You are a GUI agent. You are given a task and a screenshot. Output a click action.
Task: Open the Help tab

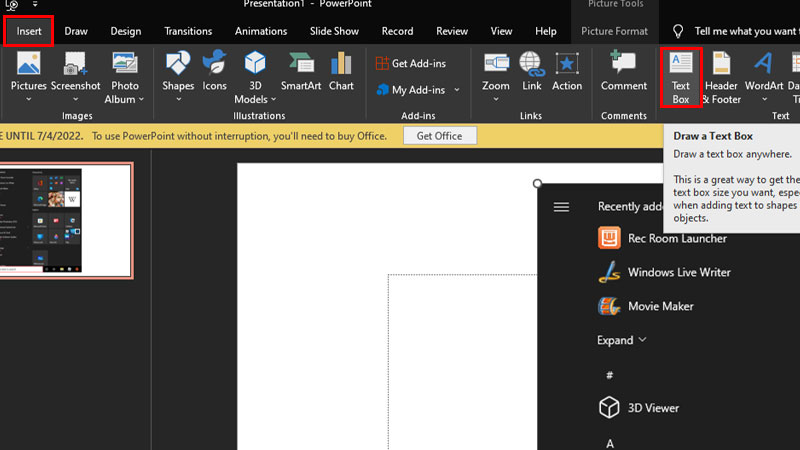[x=545, y=31]
